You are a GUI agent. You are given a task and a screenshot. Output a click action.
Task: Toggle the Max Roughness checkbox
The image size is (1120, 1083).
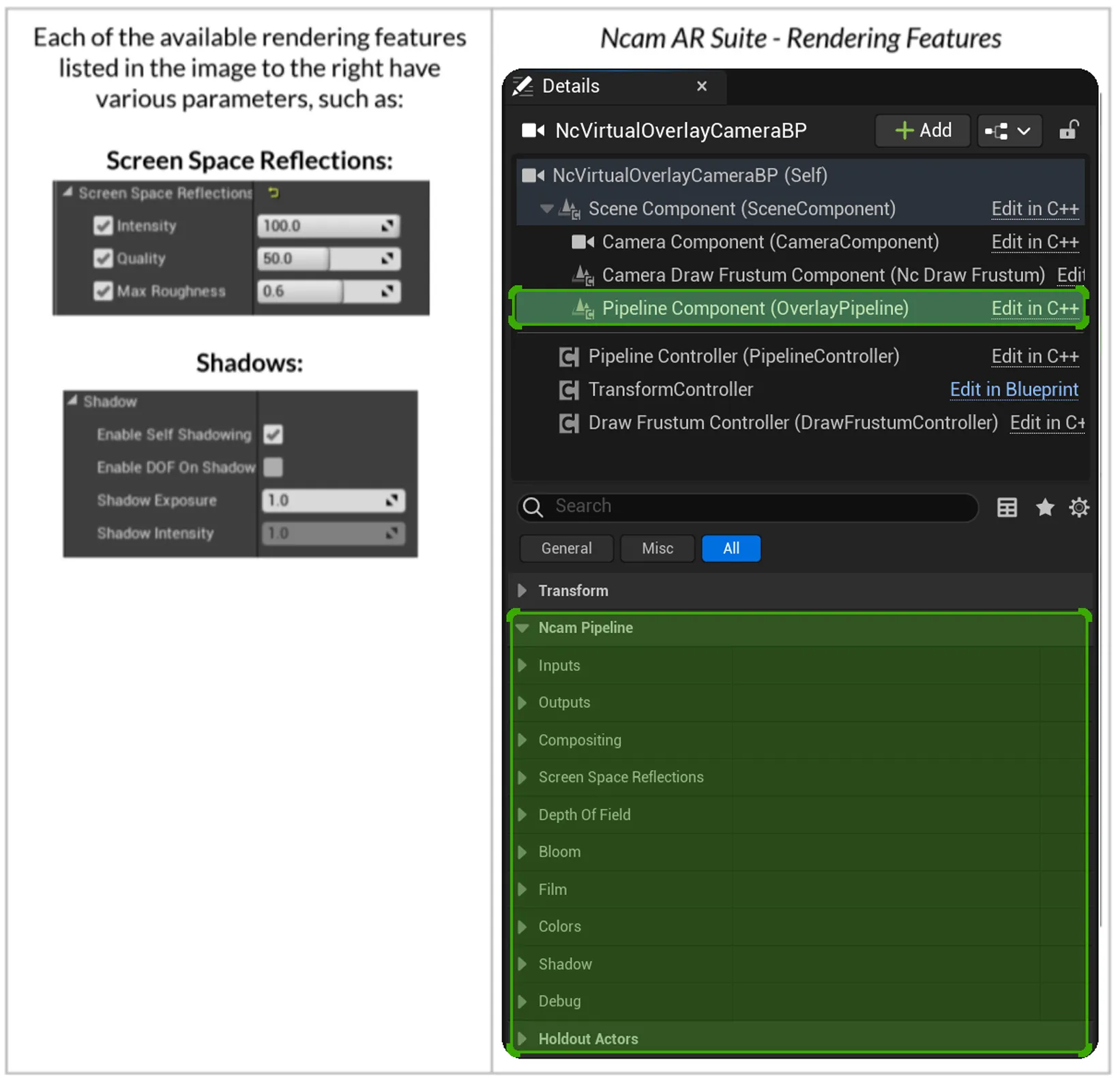(x=103, y=291)
